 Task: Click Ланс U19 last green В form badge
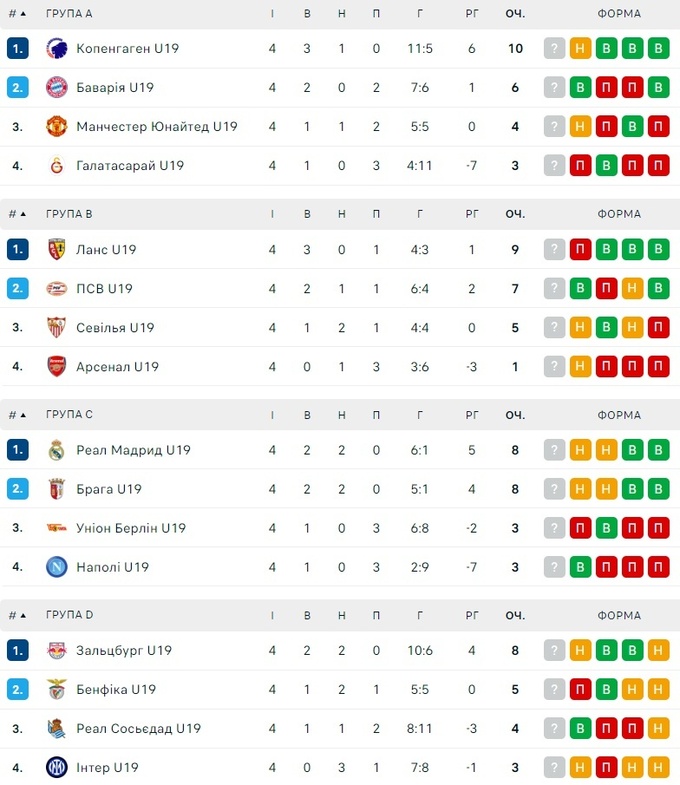658,250
